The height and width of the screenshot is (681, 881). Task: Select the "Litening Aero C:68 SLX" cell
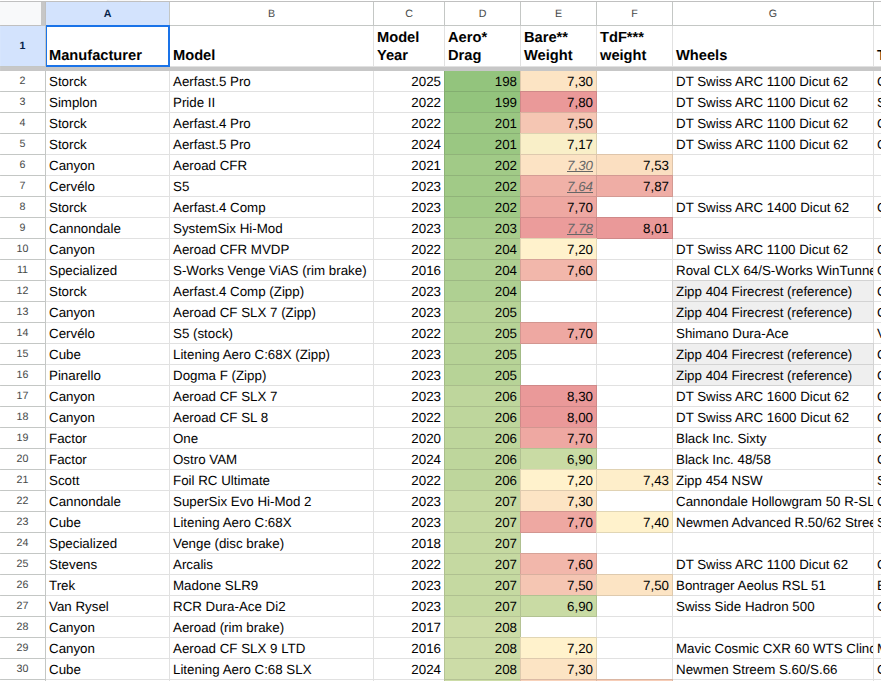(x=271, y=669)
